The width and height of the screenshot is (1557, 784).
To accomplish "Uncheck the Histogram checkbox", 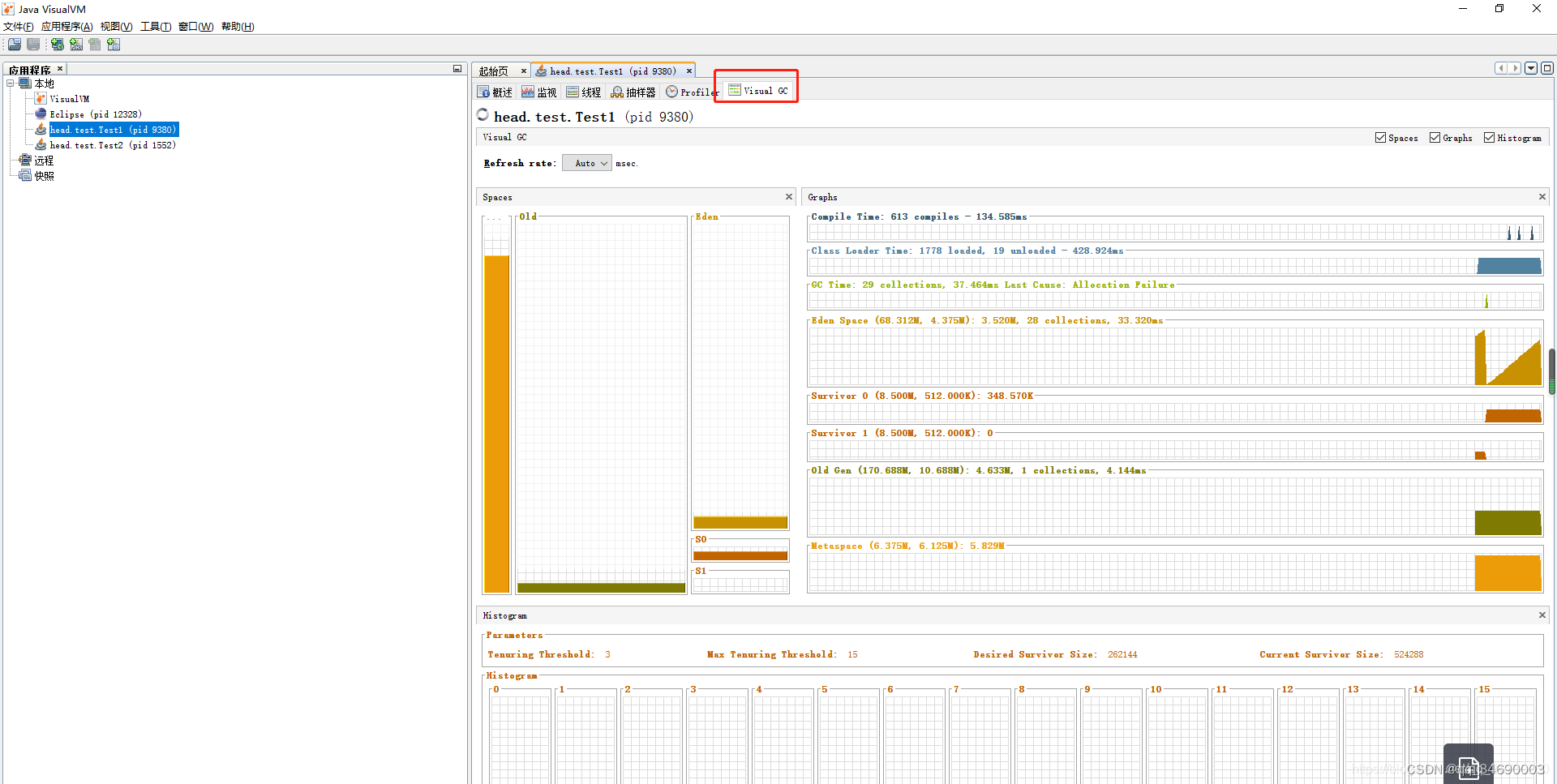I will click(1490, 138).
